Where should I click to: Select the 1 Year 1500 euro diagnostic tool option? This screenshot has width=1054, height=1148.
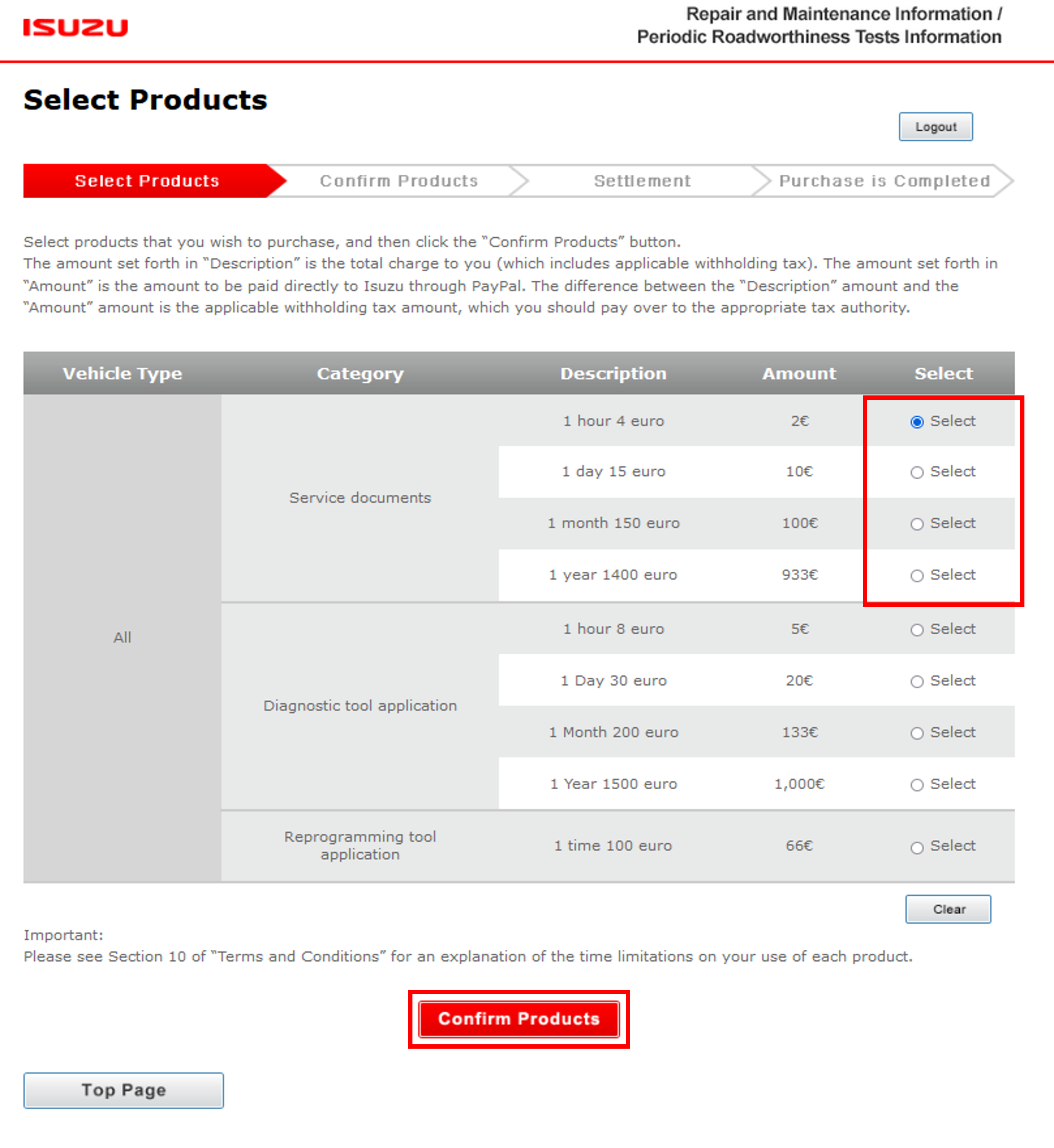click(x=916, y=784)
